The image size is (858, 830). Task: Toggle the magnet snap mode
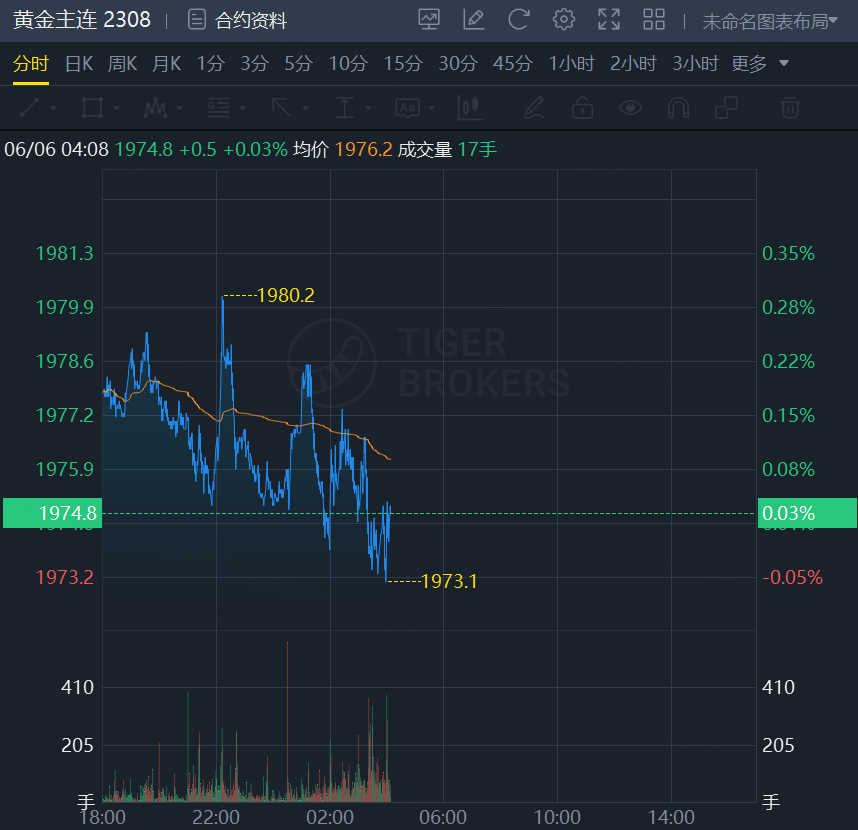pos(679,108)
